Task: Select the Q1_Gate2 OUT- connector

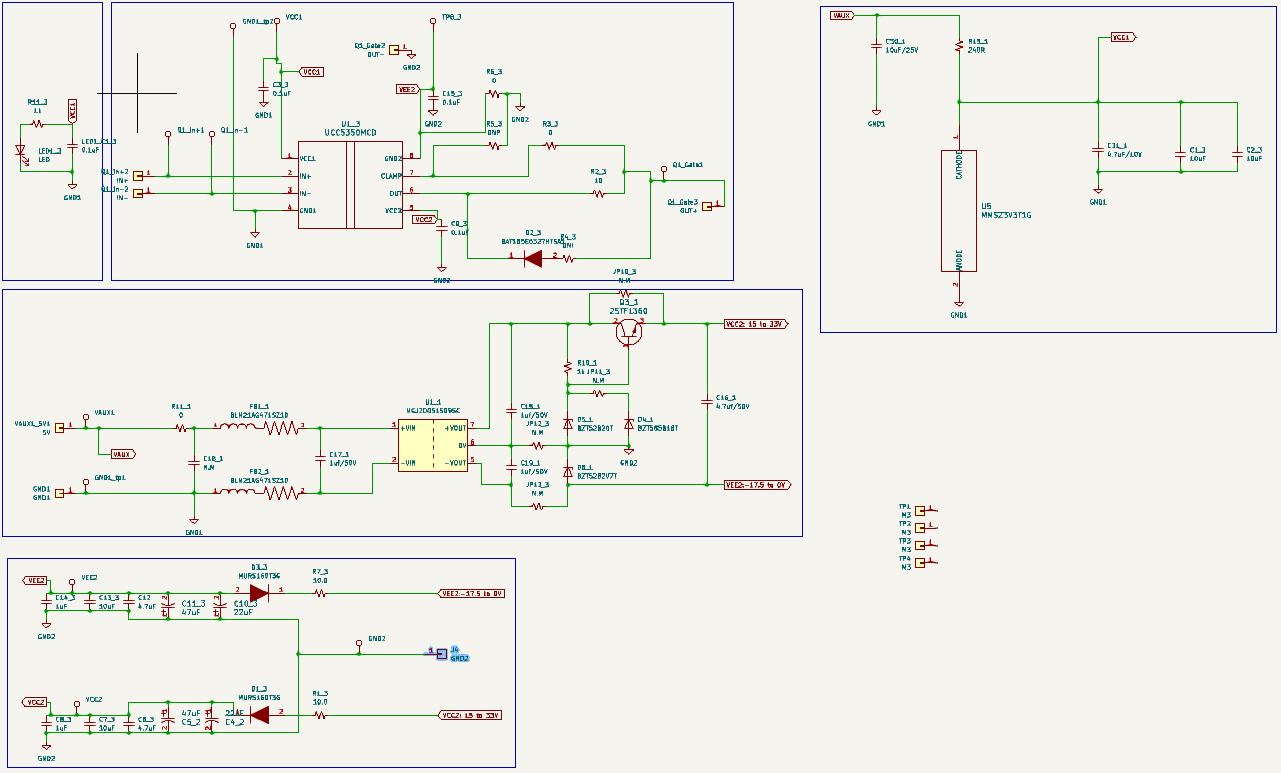Action: [x=393, y=49]
